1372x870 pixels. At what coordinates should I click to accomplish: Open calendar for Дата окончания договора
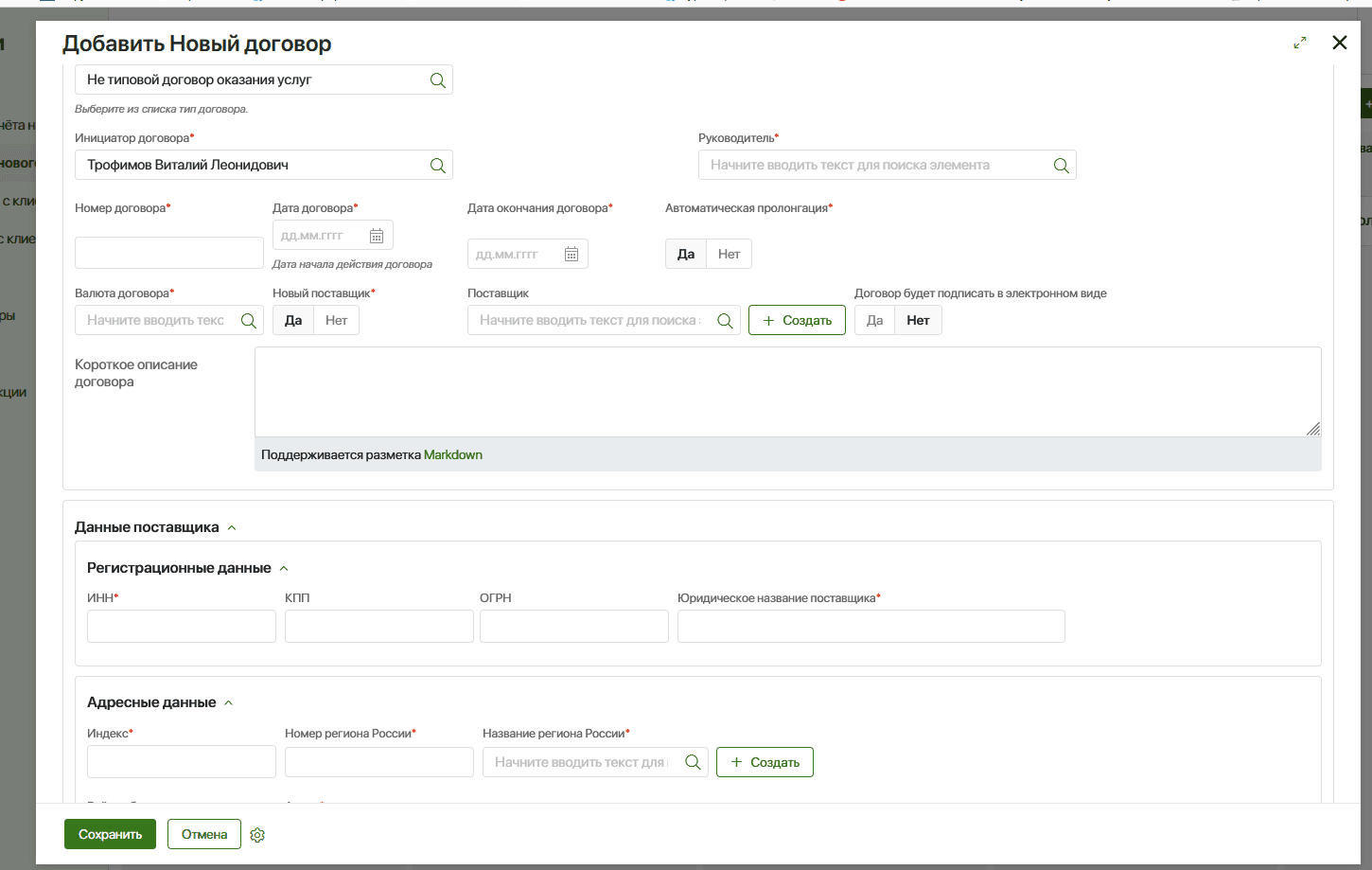572,255
